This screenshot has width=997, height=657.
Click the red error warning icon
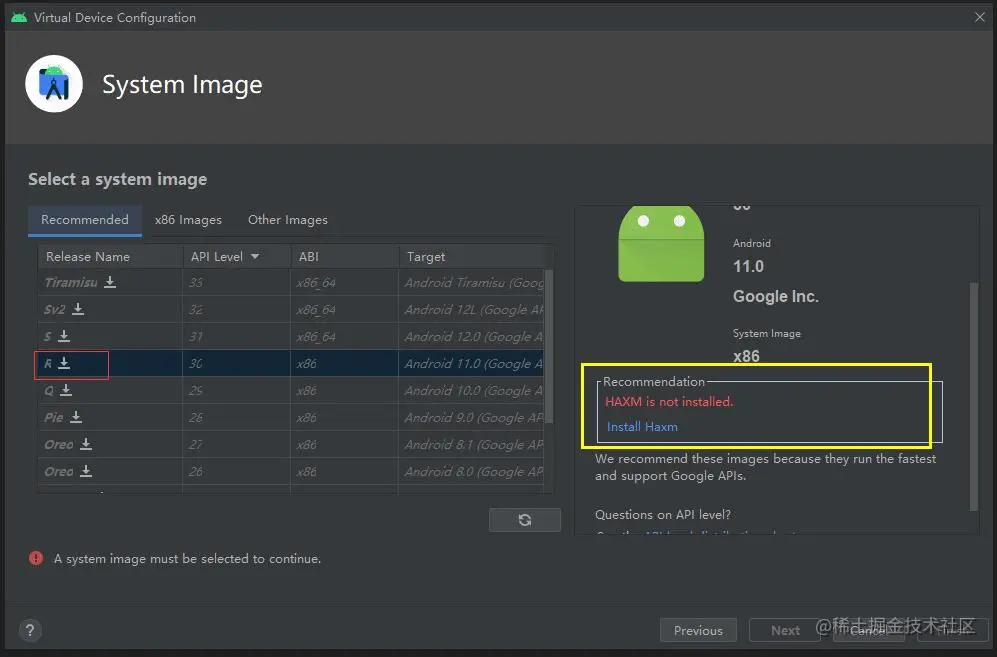36,558
